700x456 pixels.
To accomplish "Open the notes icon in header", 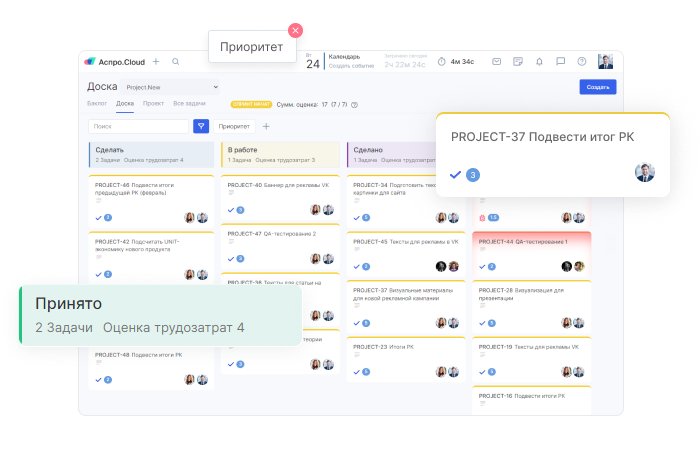I will click(517, 62).
